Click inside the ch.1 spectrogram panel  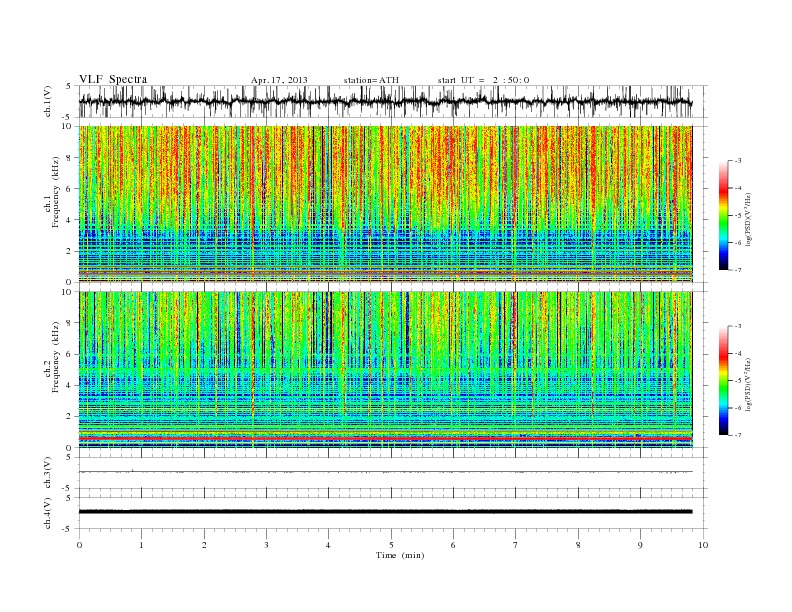pyautogui.click(x=385, y=204)
